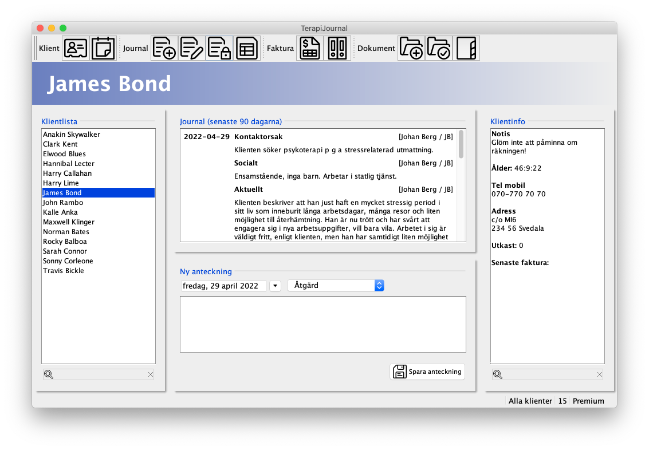This screenshot has height=450, width=649.
Task: Click the Kontaktorsak journal heading
Action: point(258,137)
